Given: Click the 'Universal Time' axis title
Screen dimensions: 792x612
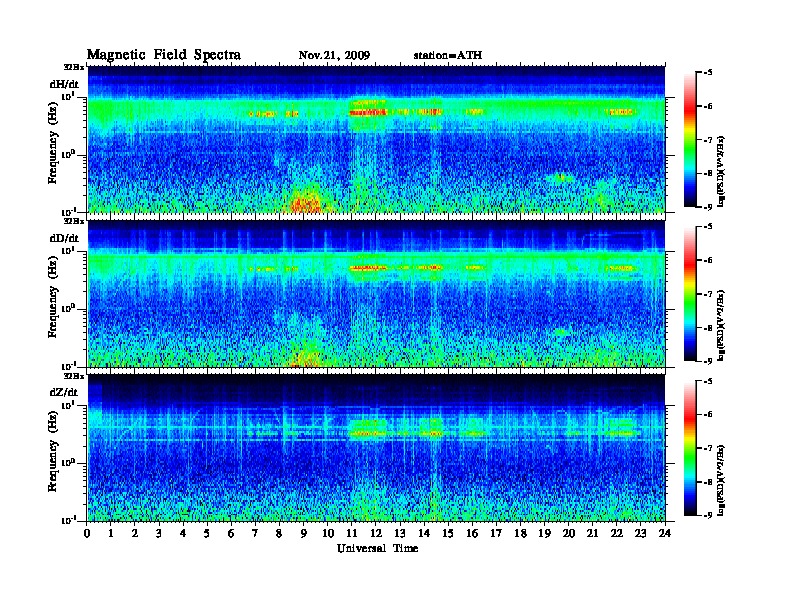Looking at the screenshot, I should tap(377, 548).
